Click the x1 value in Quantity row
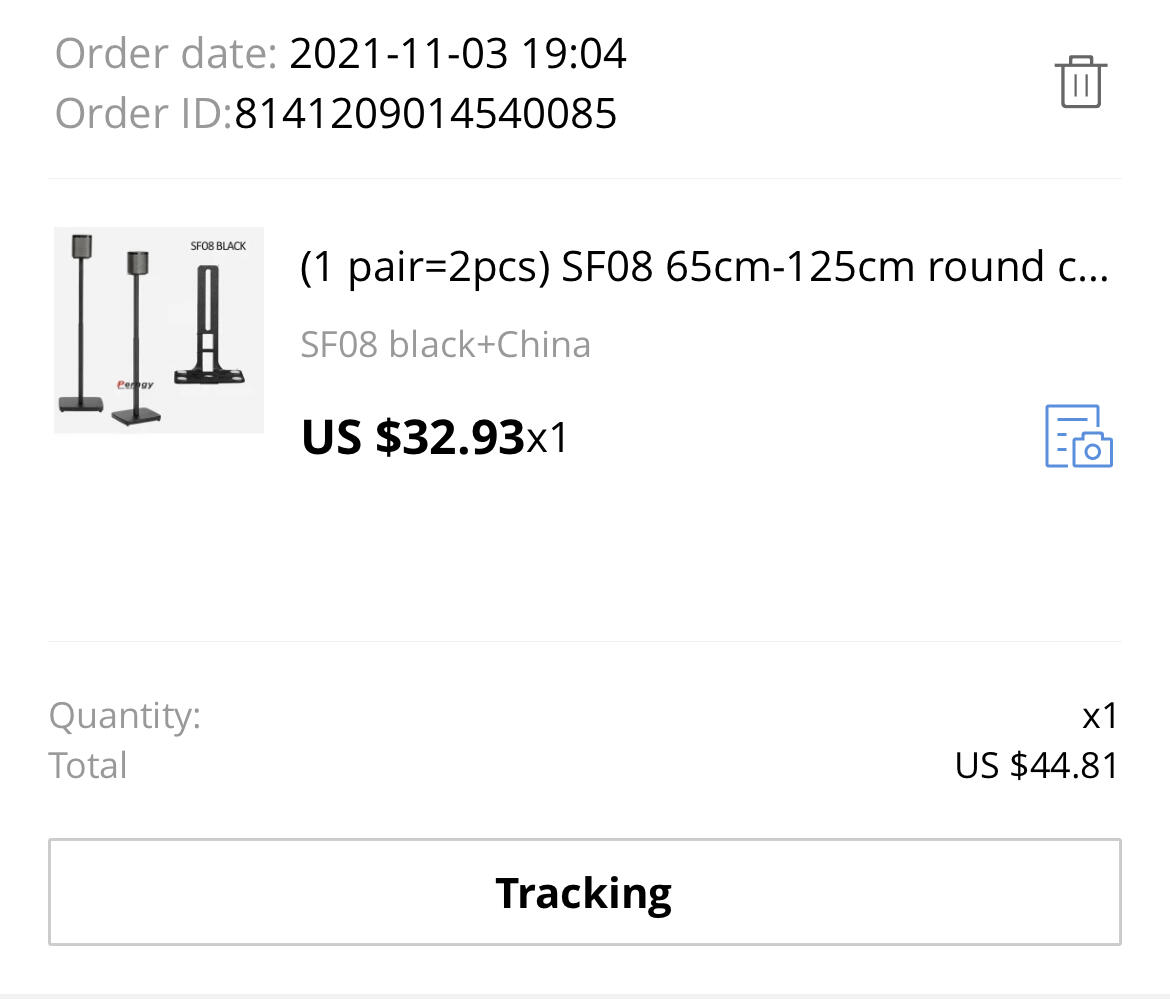Image resolution: width=1170 pixels, height=999 pixels. pos(1100,716)
